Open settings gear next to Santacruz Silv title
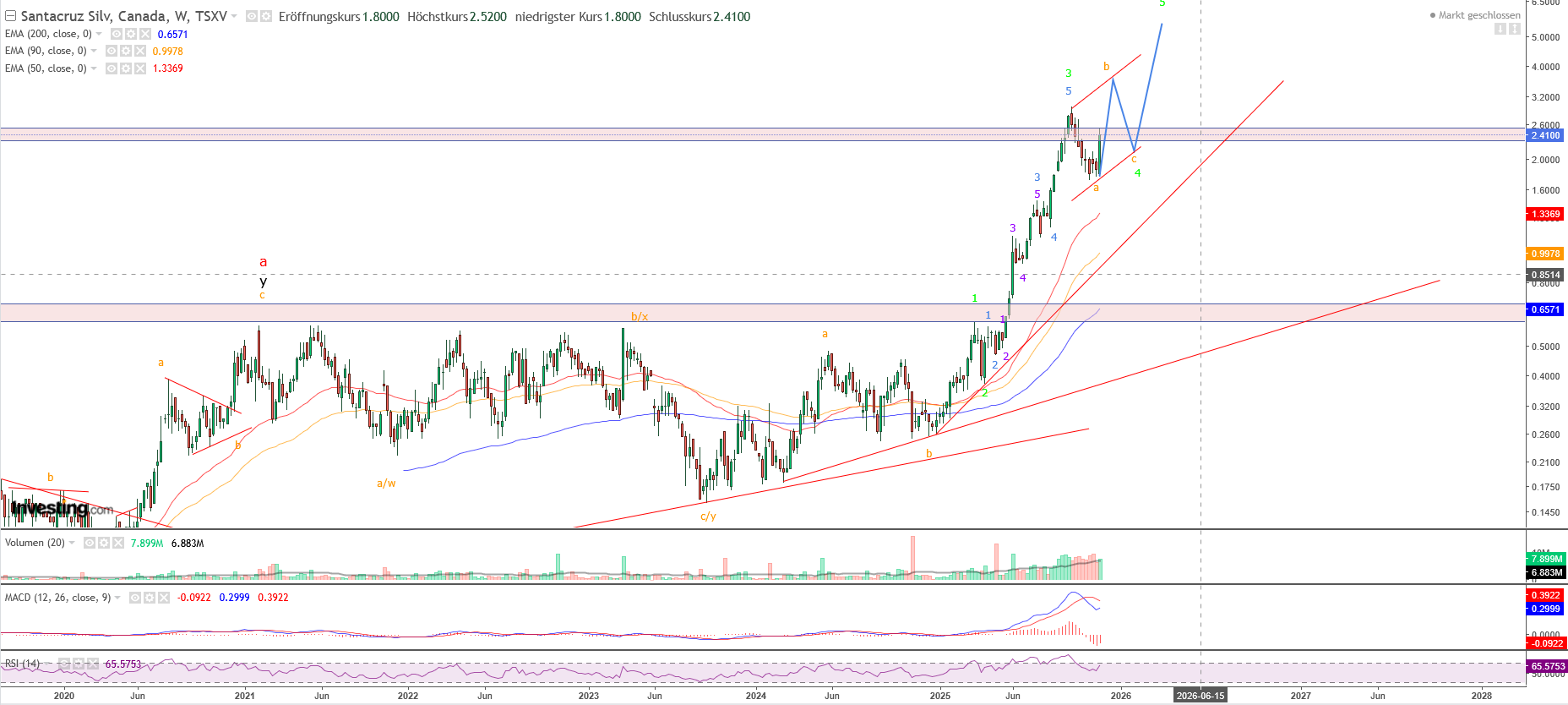The image size is (1568, 705). [266, 16]
